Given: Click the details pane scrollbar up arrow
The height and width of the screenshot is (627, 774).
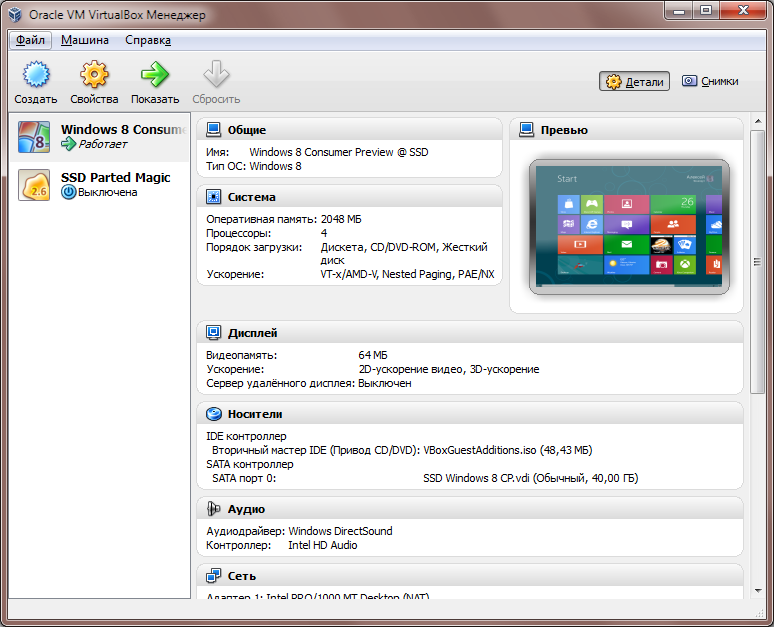Looking at the screenshot, I should click(x=758, y=121).
